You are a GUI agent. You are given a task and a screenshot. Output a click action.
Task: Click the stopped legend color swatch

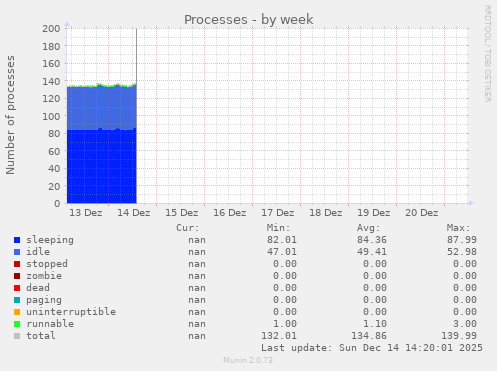(x=17, y=264)
